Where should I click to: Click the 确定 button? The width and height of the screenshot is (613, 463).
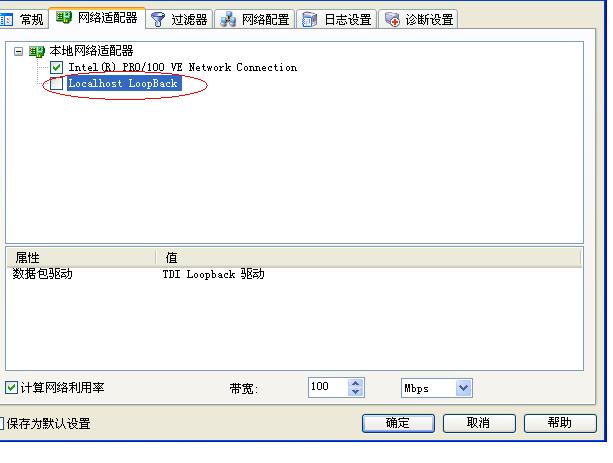coord(398,423)
